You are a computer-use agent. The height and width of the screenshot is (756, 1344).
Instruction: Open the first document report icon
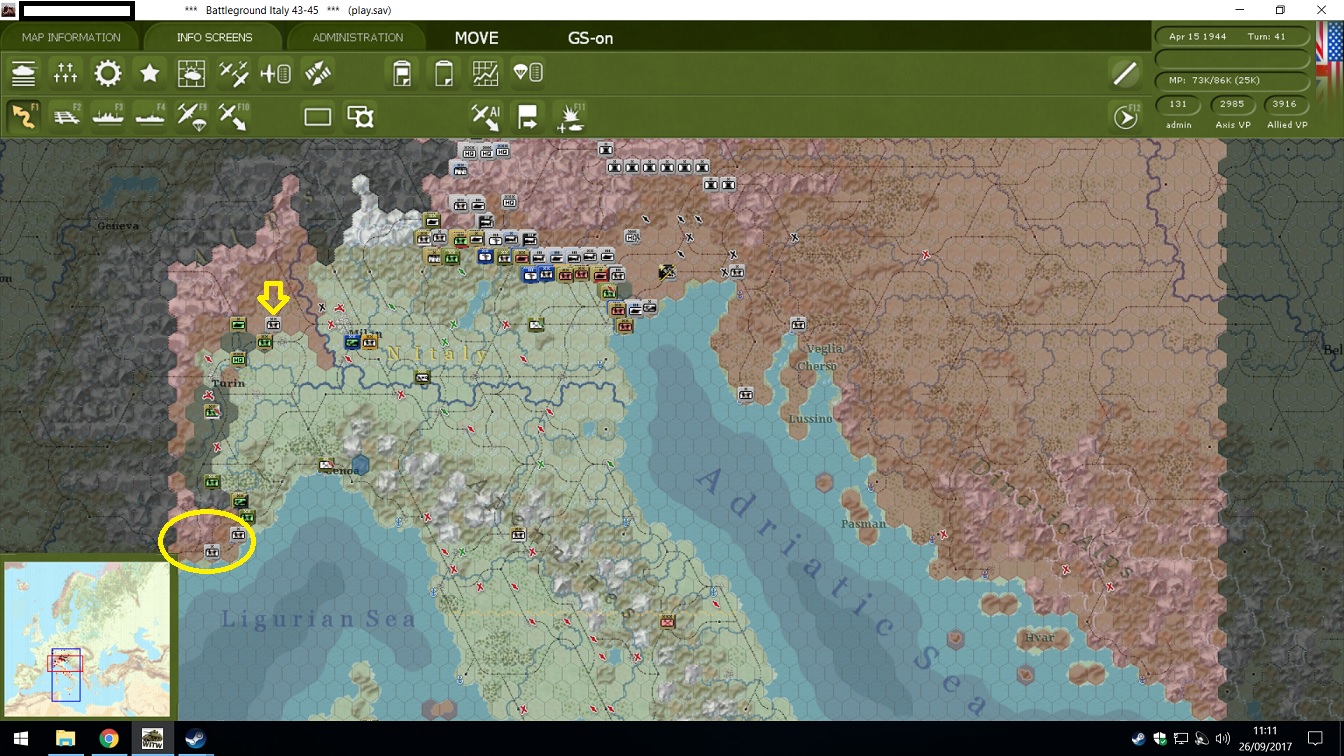click(x=402, y=73)
